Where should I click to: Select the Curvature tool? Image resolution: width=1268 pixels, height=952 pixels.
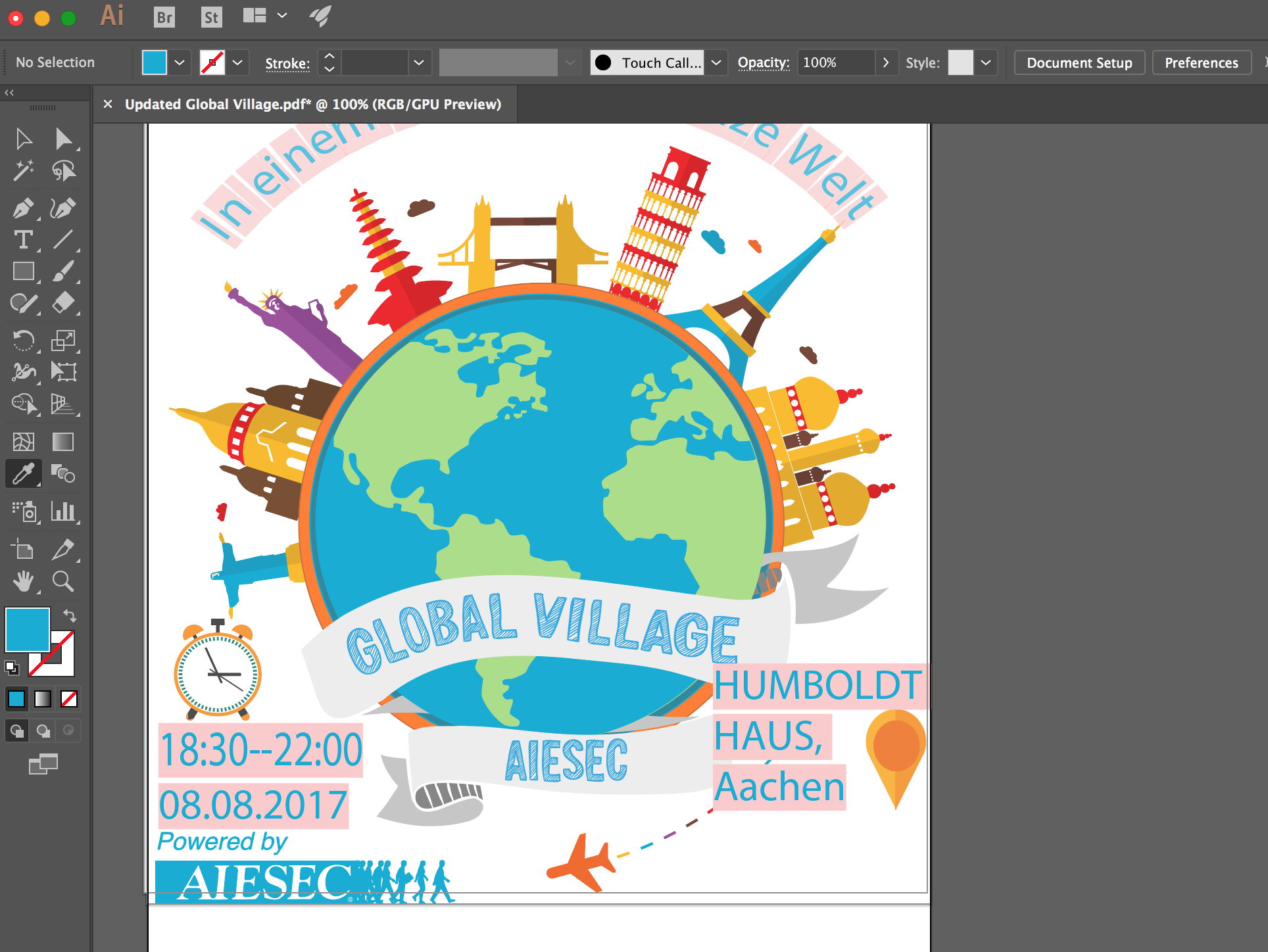click(63, 208)
